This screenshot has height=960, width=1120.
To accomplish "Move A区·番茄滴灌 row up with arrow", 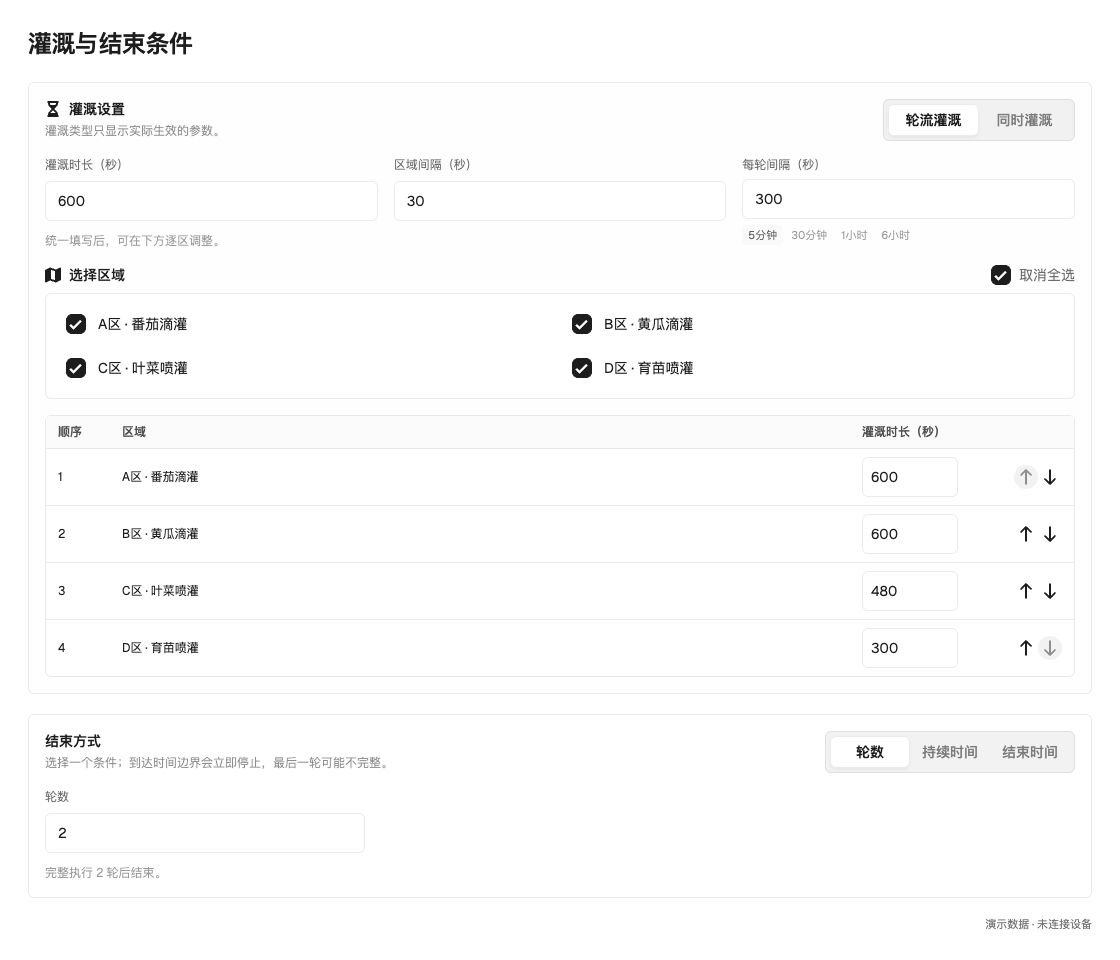I will pyautogui.click(x=1026, y=477).
